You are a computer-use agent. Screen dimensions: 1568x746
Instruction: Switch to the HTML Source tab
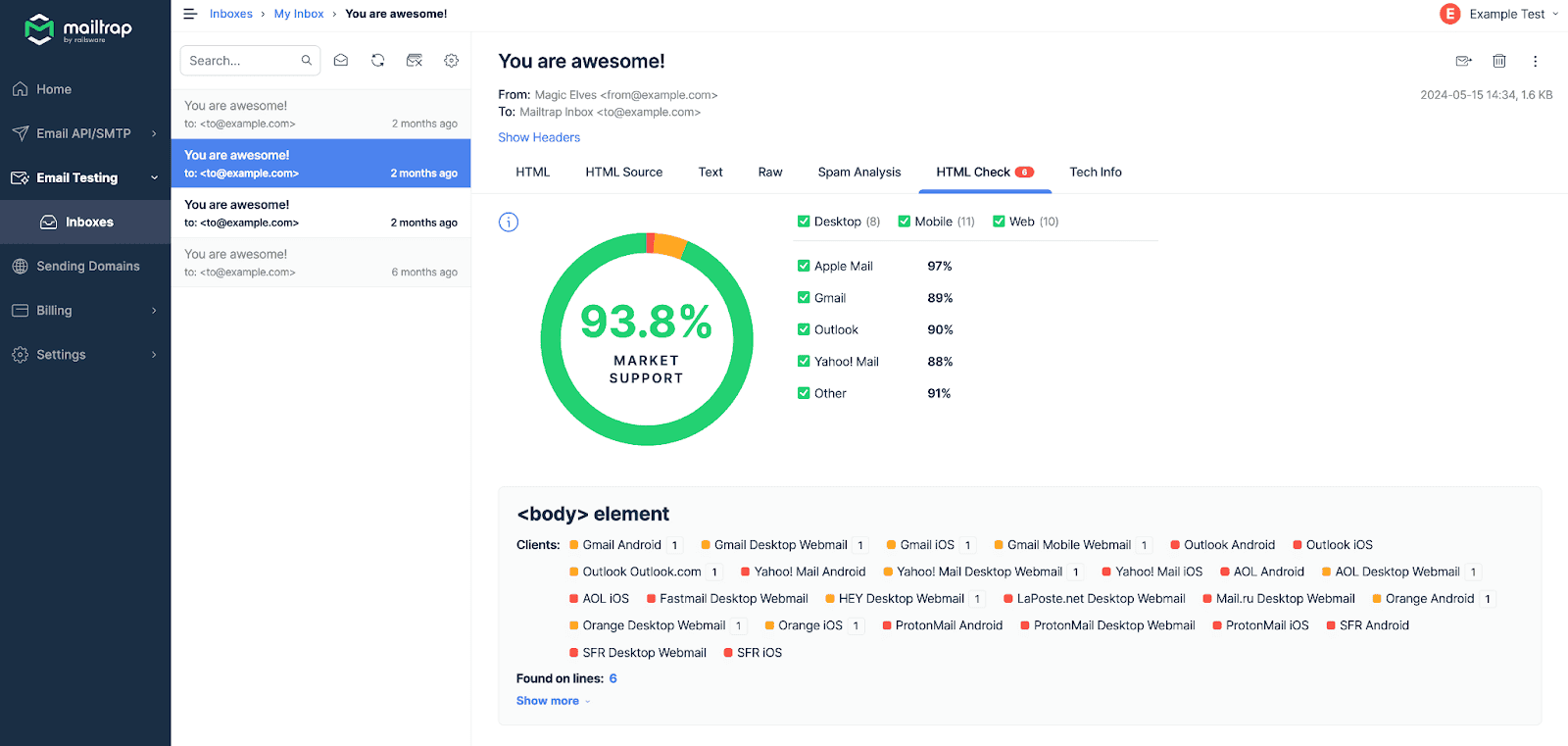[x=624, y=172]
